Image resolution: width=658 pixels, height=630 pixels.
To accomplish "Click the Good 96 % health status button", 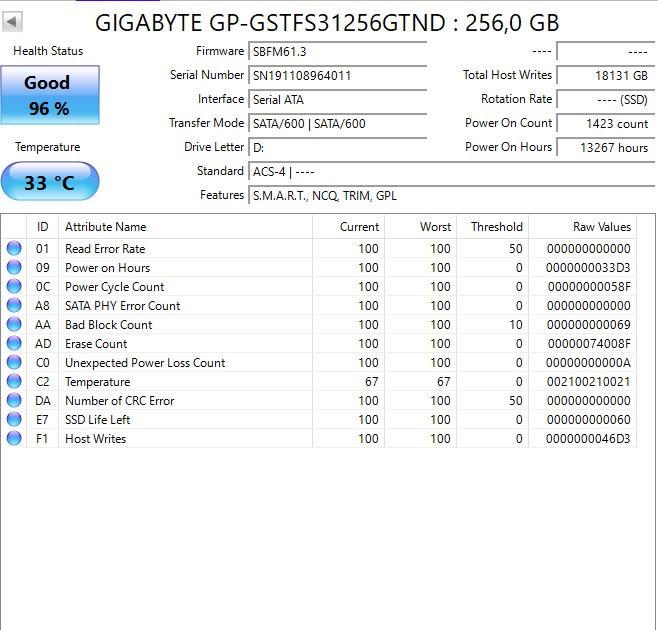I will [x=50, y=95].
